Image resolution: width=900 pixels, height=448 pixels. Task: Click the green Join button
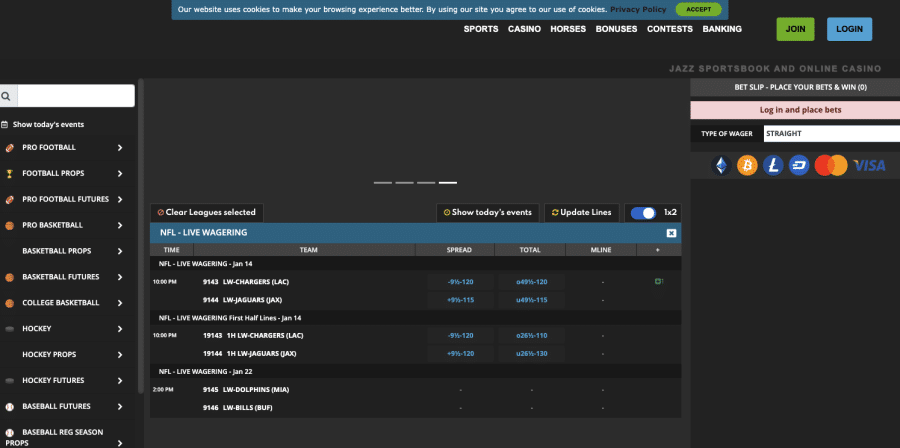(796, 29)
